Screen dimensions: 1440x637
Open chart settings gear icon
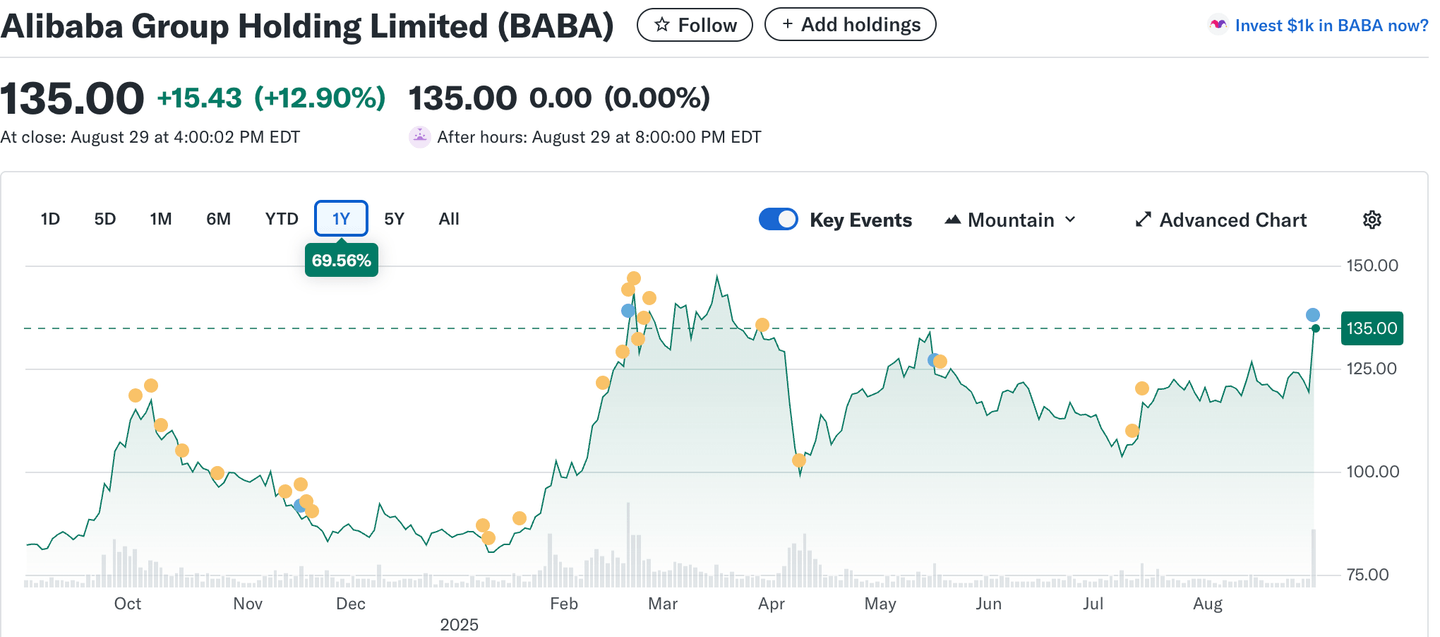tap(1372, 220)
